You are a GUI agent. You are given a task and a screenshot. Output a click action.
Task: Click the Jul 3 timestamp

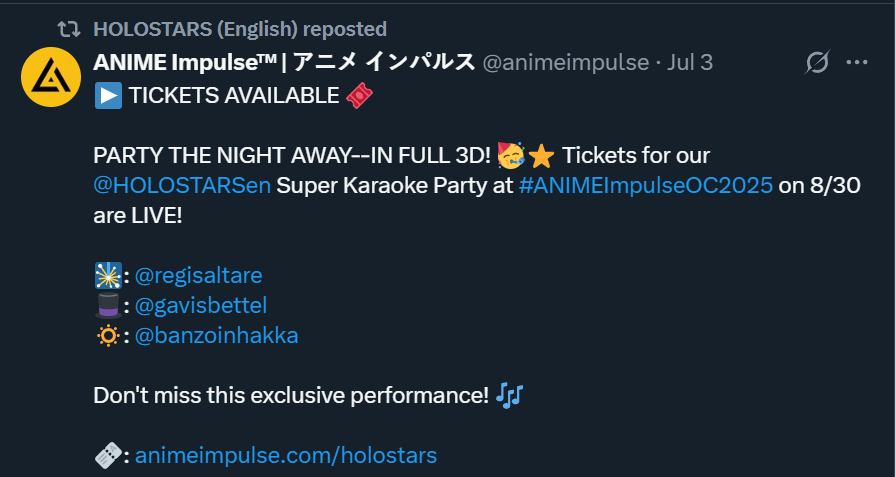(689, 62)
